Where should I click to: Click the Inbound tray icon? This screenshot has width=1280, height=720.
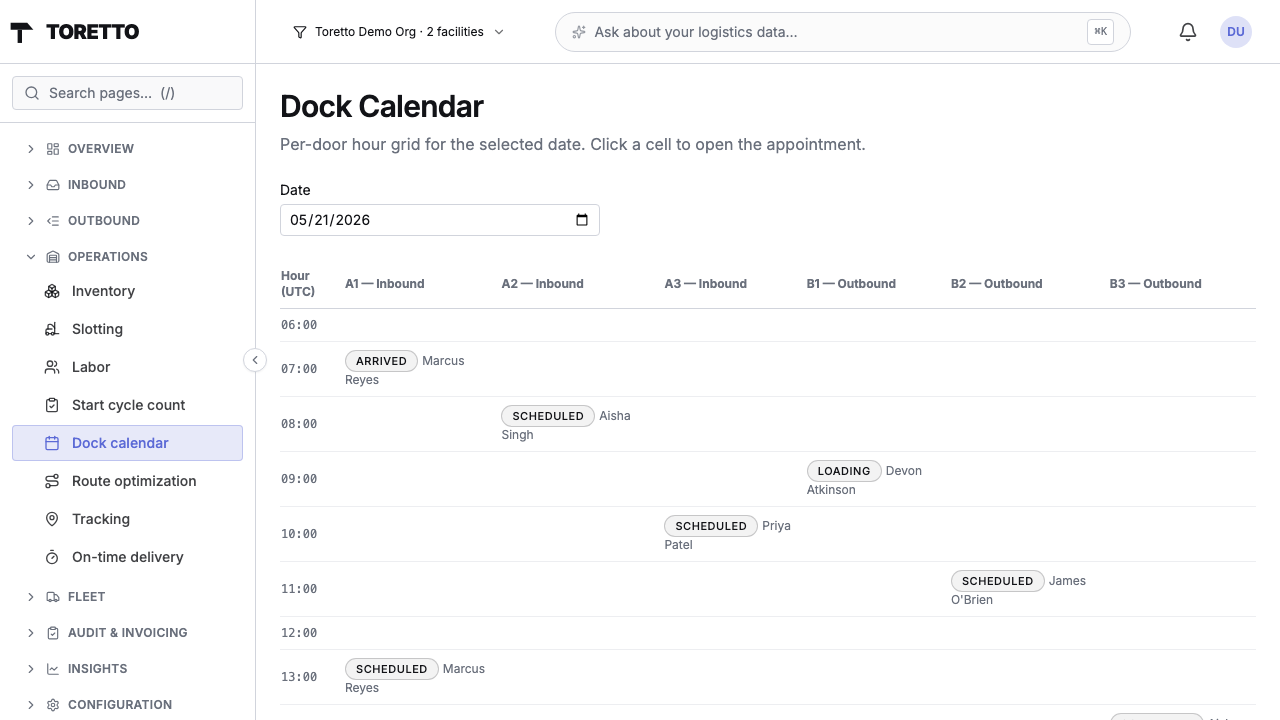(53, 185)
